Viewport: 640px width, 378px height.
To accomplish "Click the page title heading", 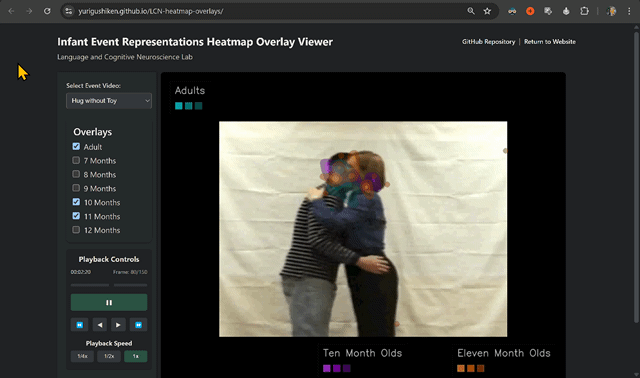I will (x=195, y=42).
